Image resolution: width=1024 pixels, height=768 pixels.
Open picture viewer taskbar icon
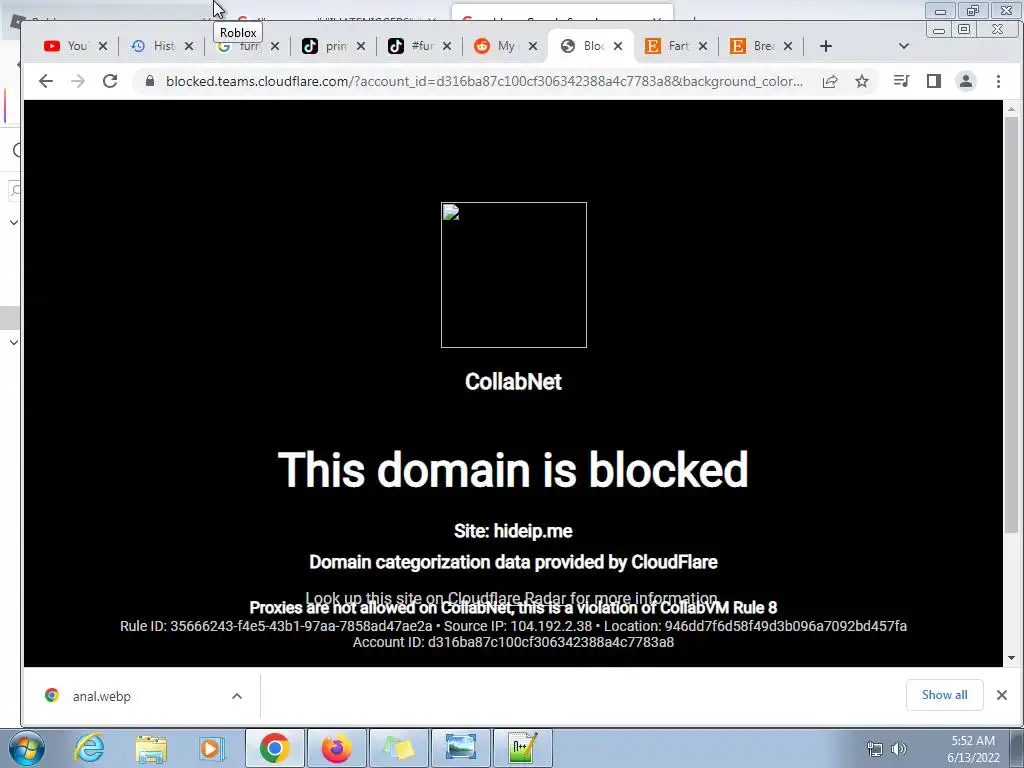460,748
